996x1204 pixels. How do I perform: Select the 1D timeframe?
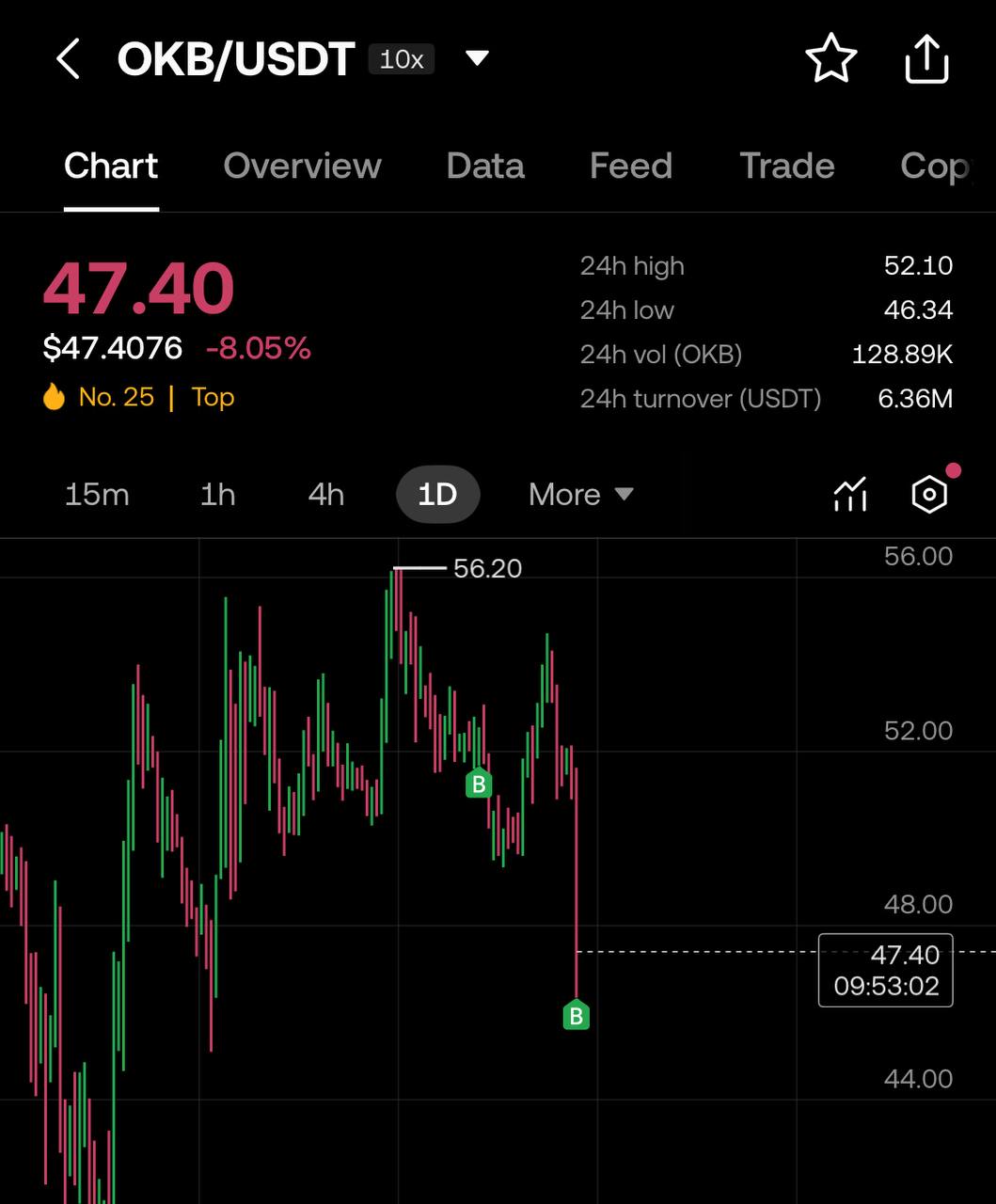[x=437, y=494]
